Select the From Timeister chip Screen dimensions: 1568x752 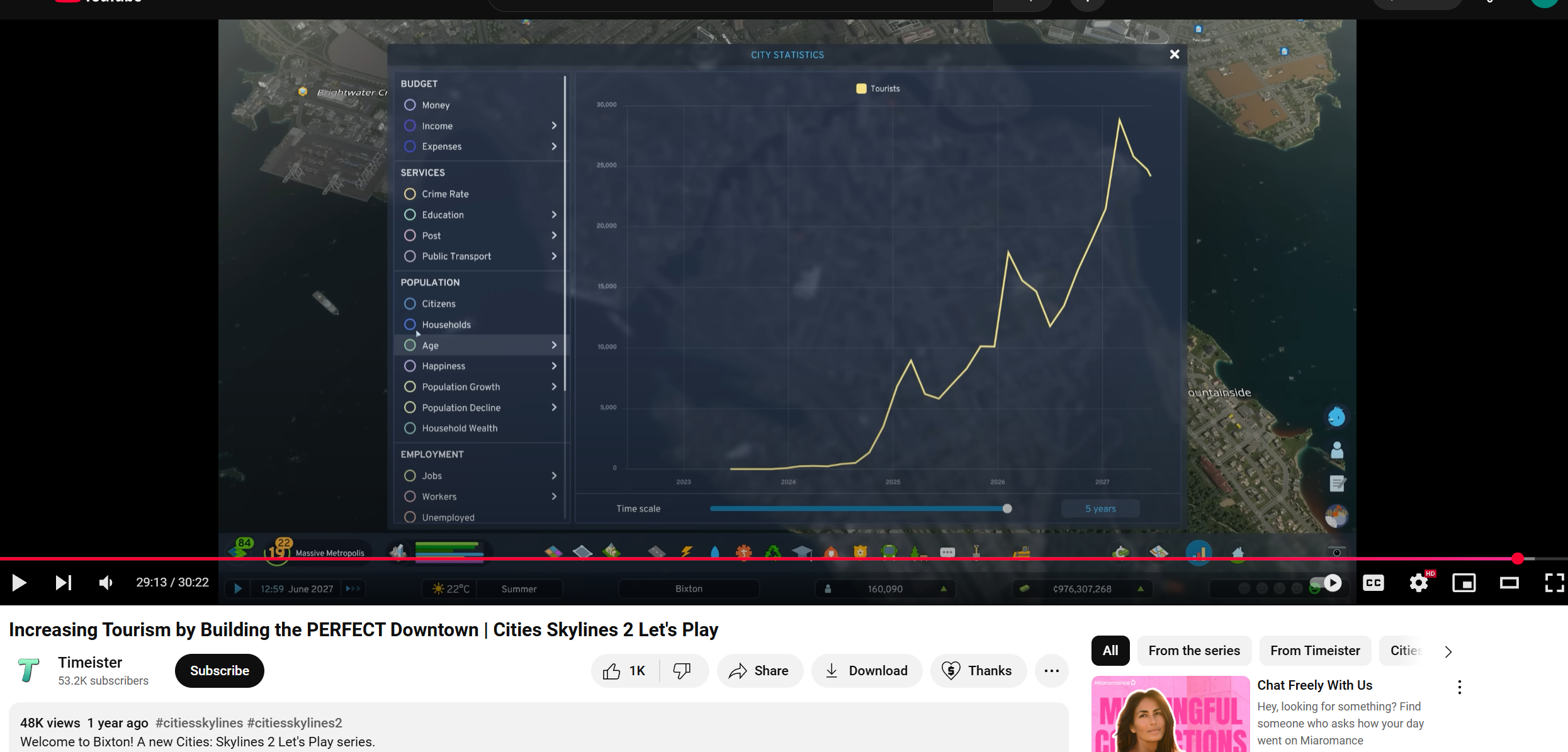(x=1314, y=651)
